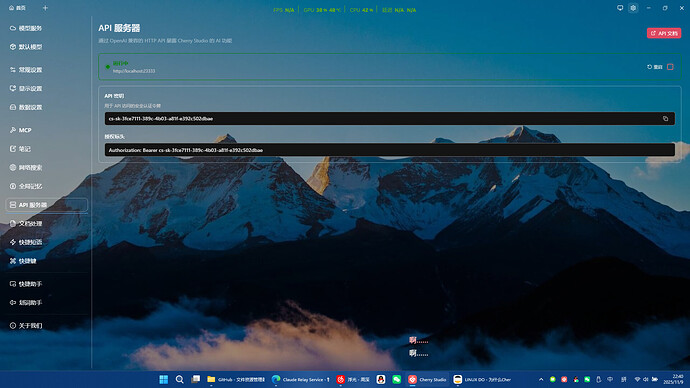Image resolution: width=690 pixels, height=388 pixels.
Task: Open 默认模型 settings page
Action: (26, 47)
